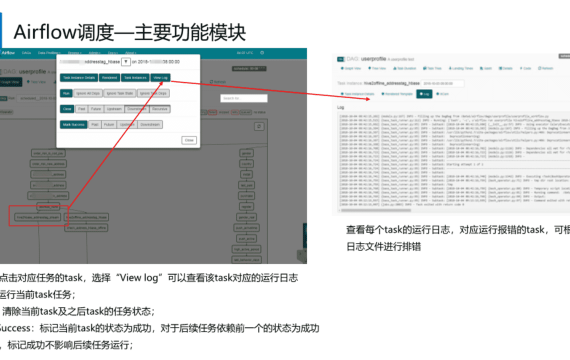Click the Task Instance Details button in dialog
The image size is (570, 360).
pos(79,77)
